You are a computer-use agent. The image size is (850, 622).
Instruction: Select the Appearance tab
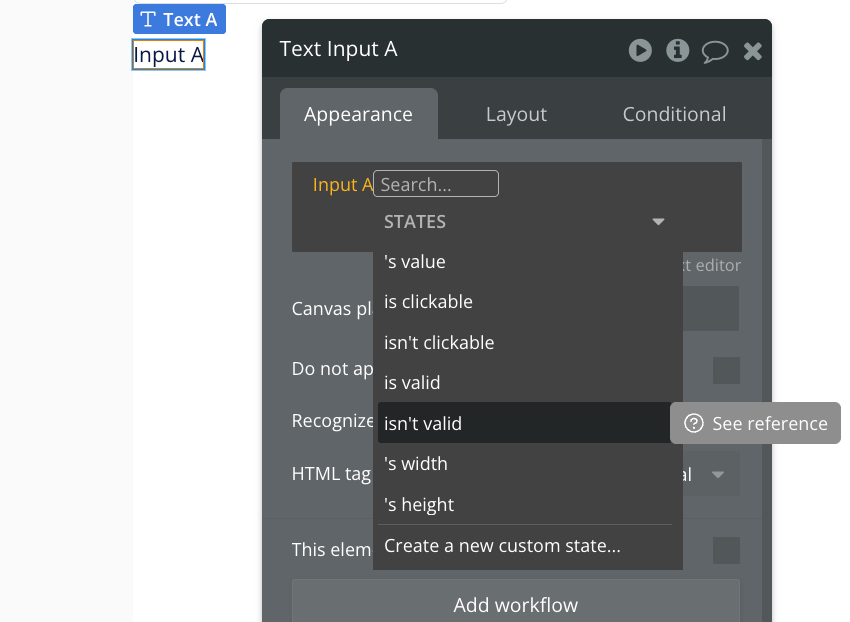tap(358, 114)
